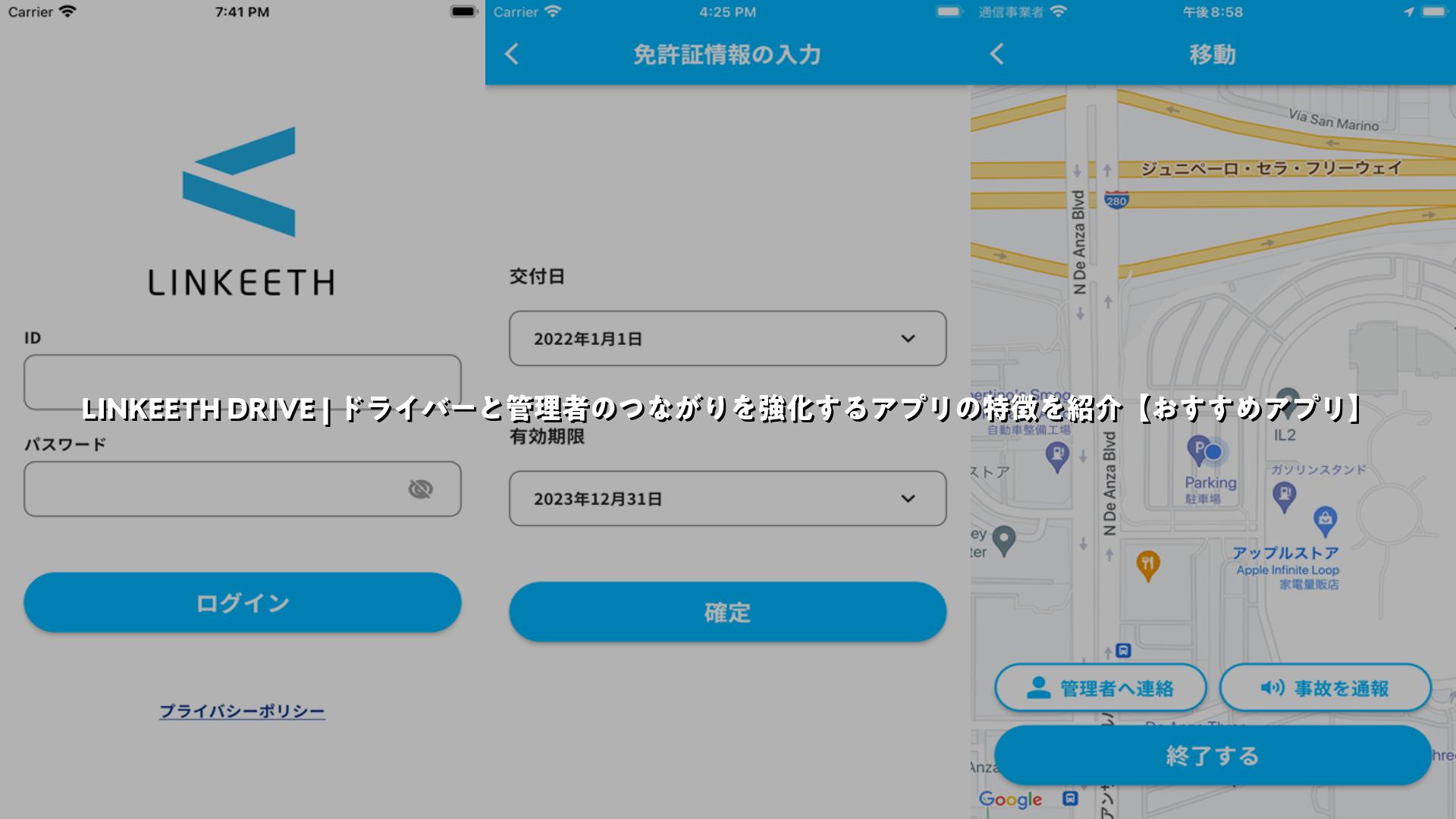The height and width of the screenshot is (819, 1456).
Task: Expand chevron beside 2023年12月31日
Action: pos(908,498)
